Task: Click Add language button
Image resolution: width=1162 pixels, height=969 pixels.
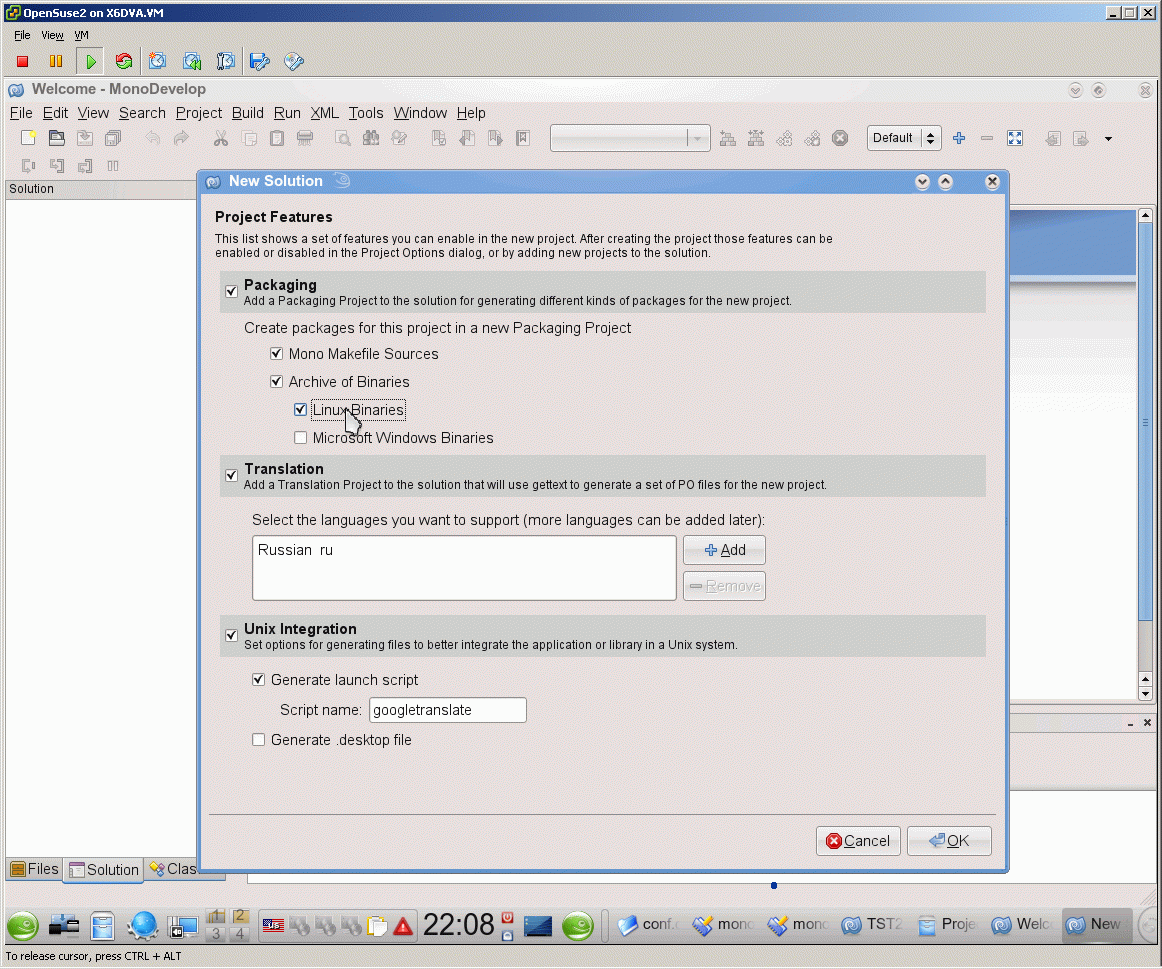Action: click(x=724, y=550)
